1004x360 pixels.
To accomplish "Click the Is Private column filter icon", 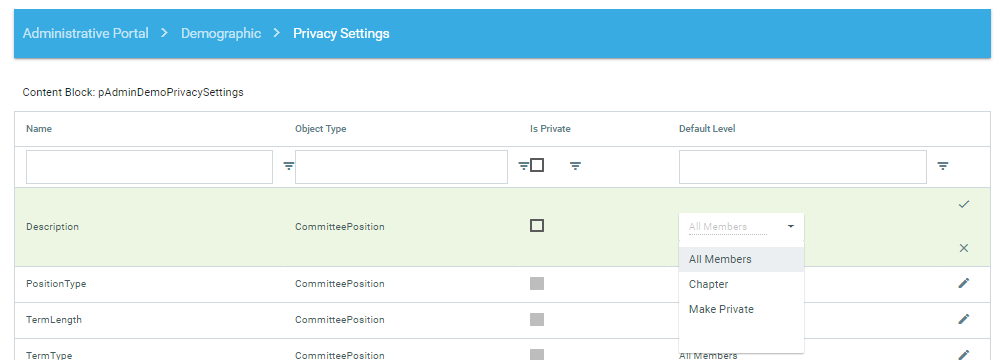I will tap(576, 166).
